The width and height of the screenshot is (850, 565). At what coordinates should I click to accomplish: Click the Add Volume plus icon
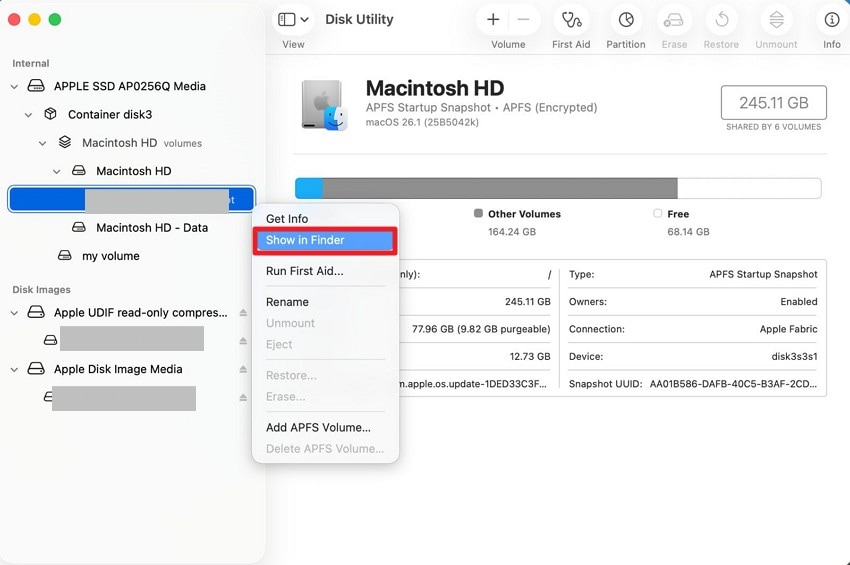(x=493, y=20)
